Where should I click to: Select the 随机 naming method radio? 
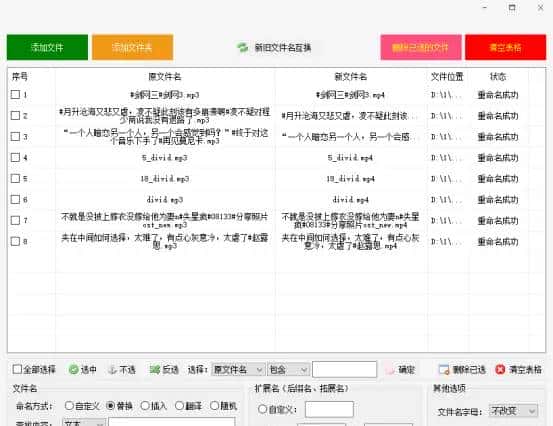[214, 406]
